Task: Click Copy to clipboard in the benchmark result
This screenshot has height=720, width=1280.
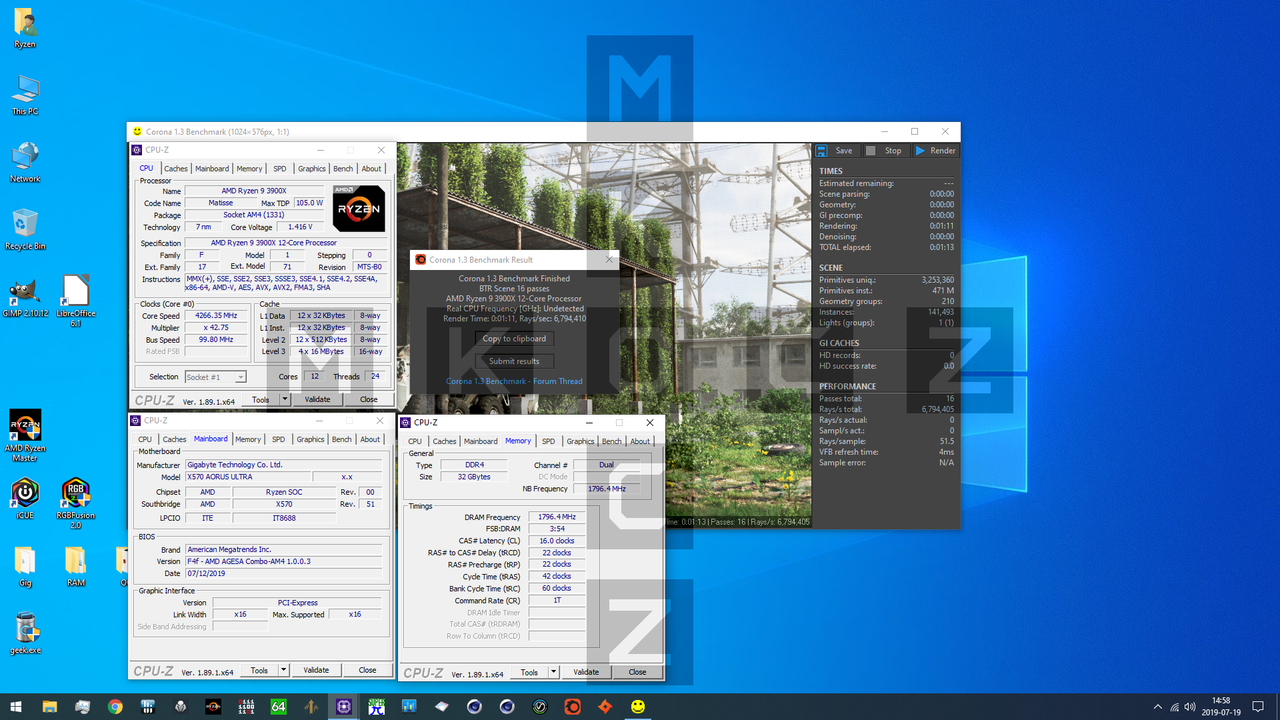Action: click(x=514, y=338)
